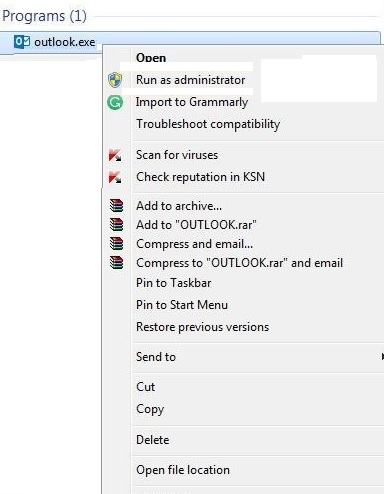
Task: Click the WinRAR icon beside Add to archive
Action: pos(116,206)
